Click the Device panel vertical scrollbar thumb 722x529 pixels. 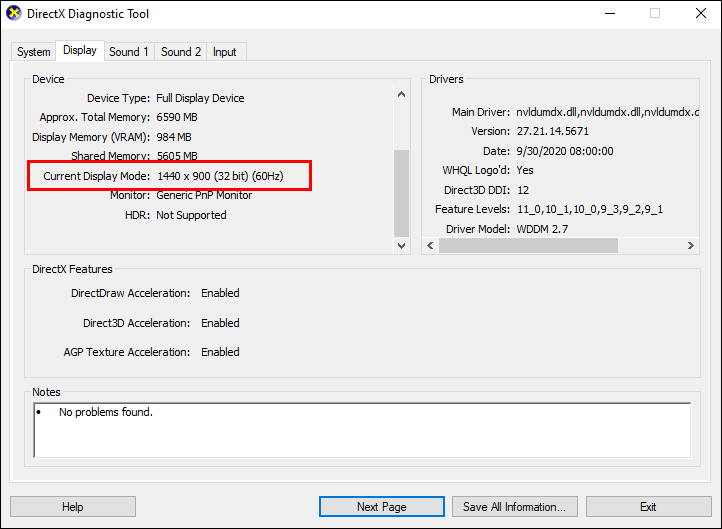402,193
